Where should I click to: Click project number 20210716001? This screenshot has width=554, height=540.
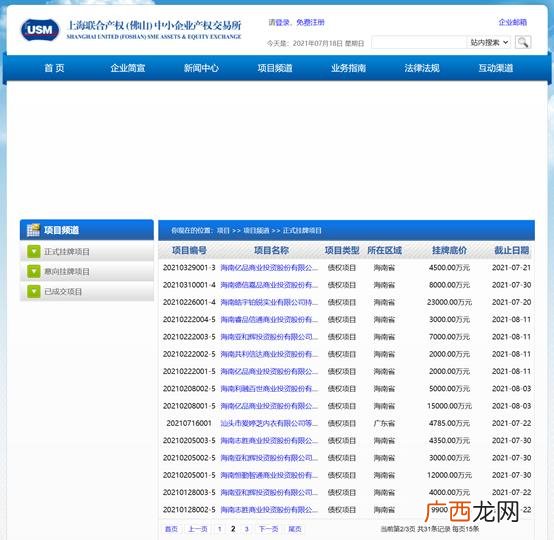[x=189, y=423]
